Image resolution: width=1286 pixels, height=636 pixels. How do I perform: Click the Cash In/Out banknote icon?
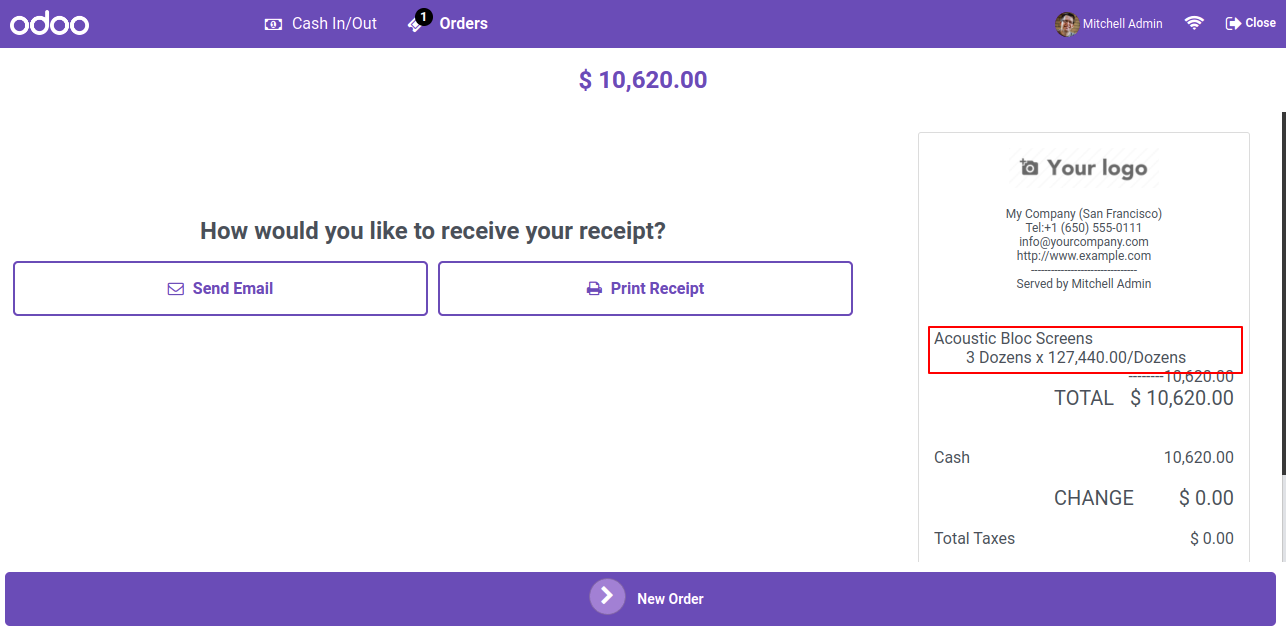tap(273, 24)
